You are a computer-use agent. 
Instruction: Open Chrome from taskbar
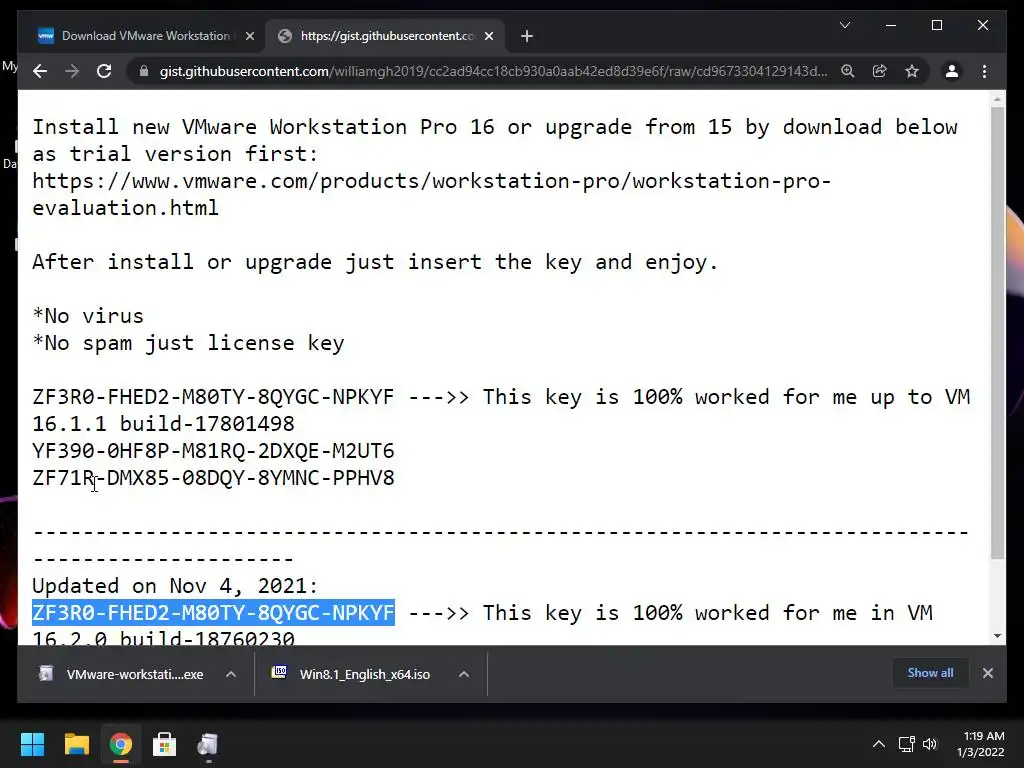121,744
